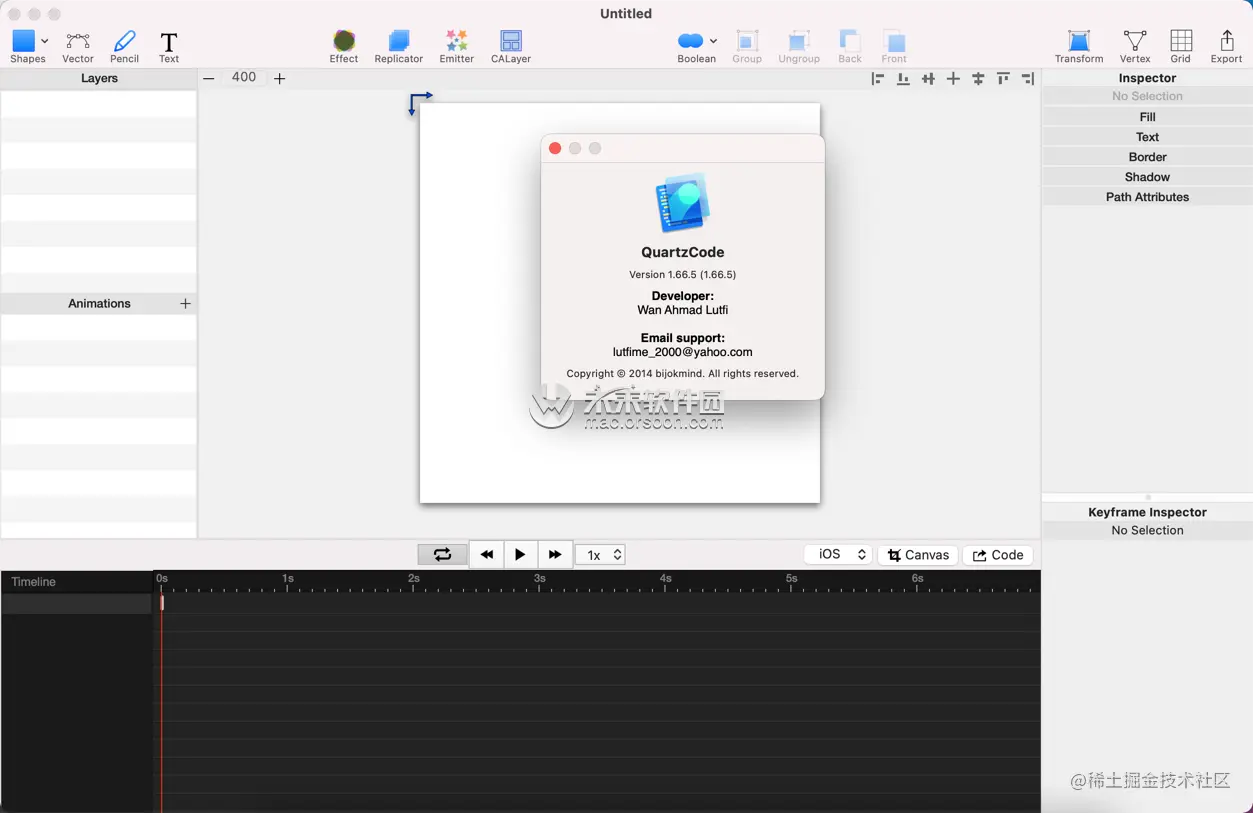Zoom out with the minus button
The width and height of the screenshot is (1253, 813).
pyautogui.click(x=209, y=78)
